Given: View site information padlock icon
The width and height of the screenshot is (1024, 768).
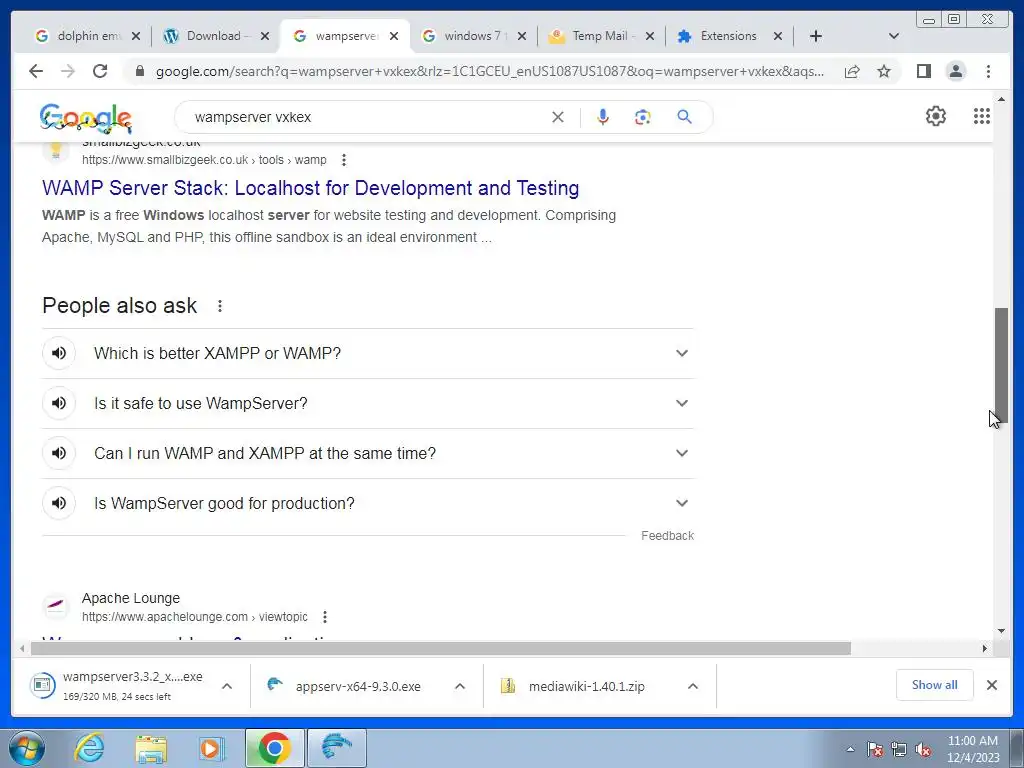Looking at the screenshot, I should [139, 71].
